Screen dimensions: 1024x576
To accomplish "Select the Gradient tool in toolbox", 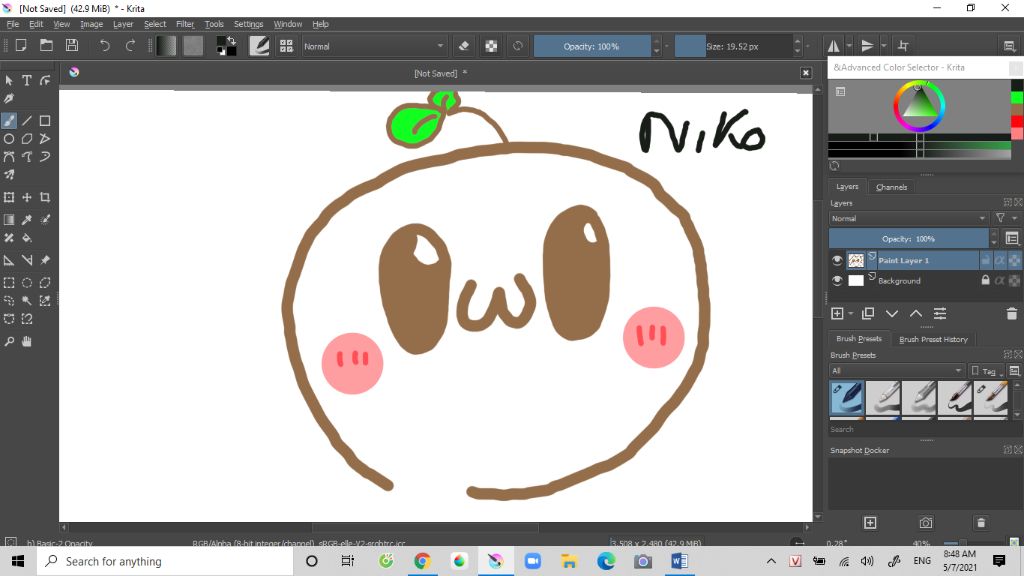I will click(9, 219).
